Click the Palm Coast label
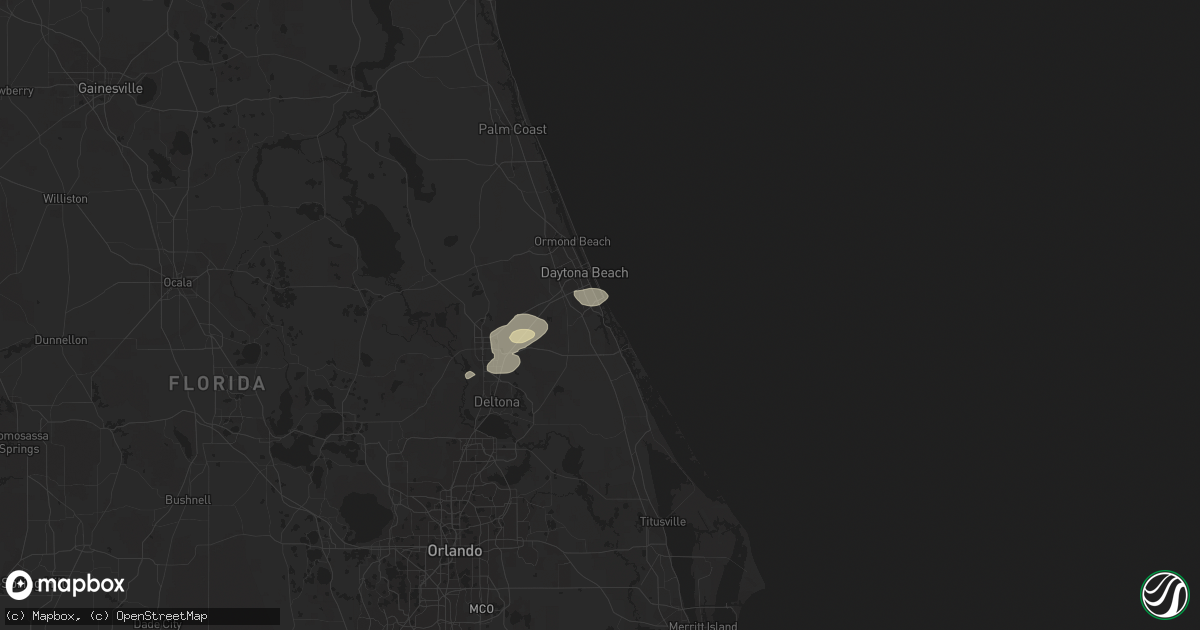 click(x=513, y=129)
